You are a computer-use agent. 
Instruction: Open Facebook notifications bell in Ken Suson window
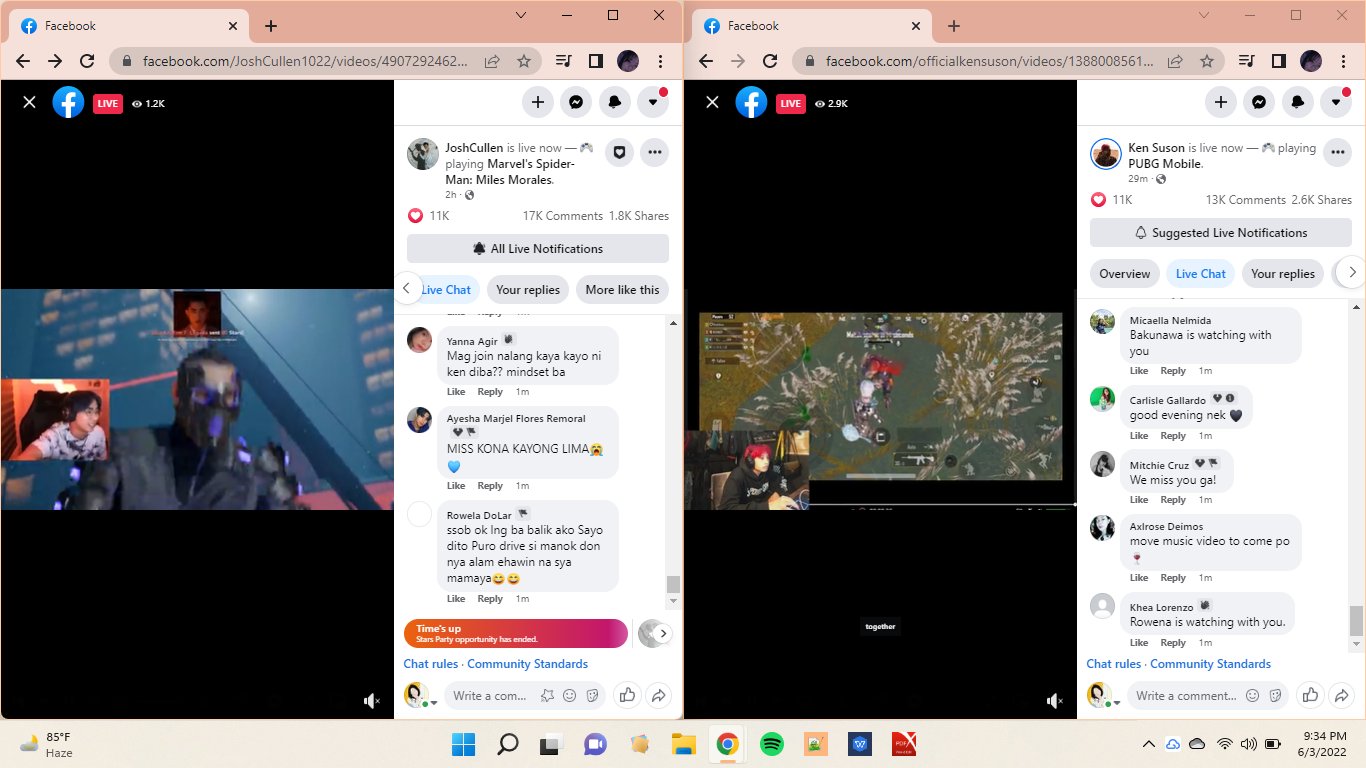(1297, 101)
